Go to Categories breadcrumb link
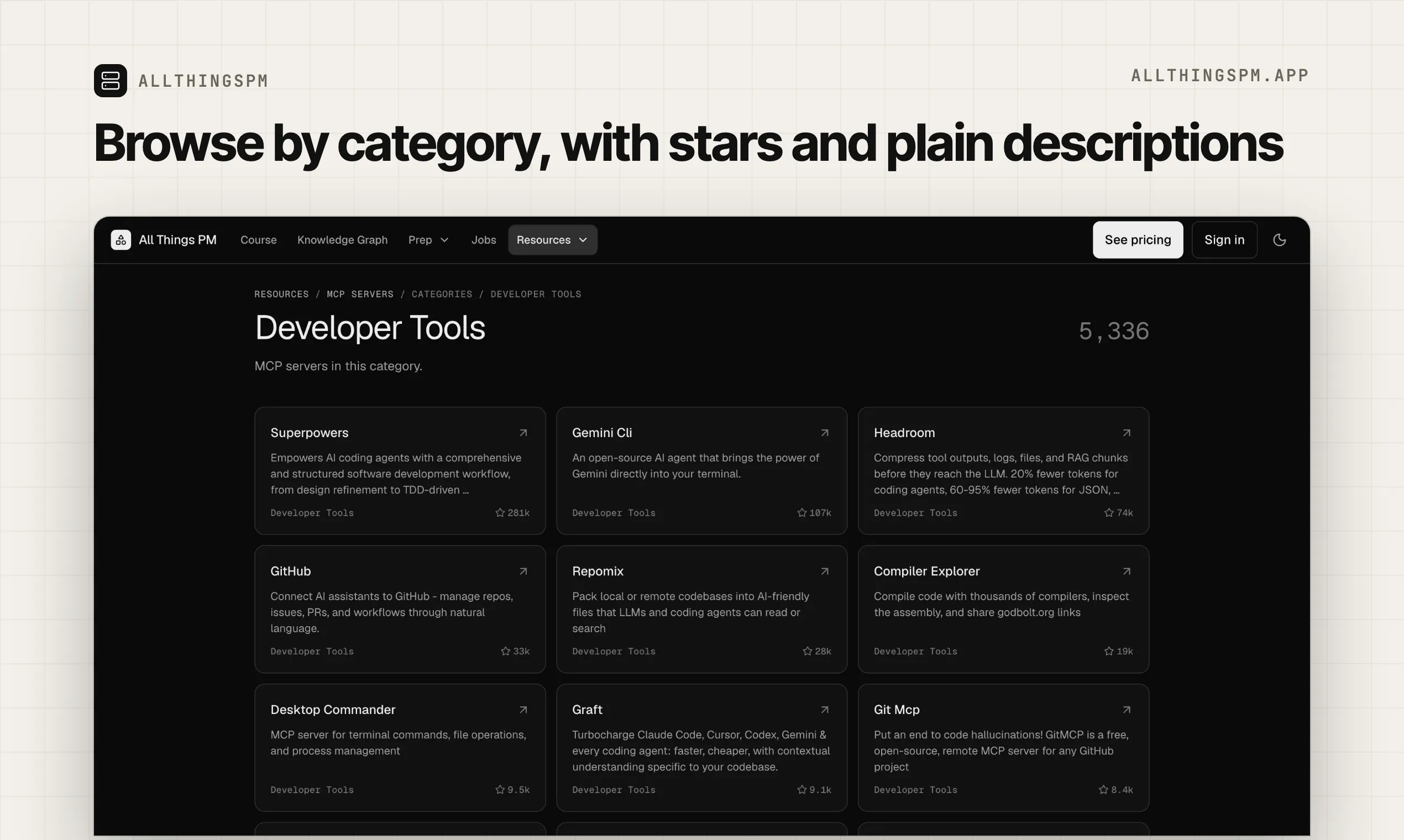 pyautogui.click(x=442, y=295)
